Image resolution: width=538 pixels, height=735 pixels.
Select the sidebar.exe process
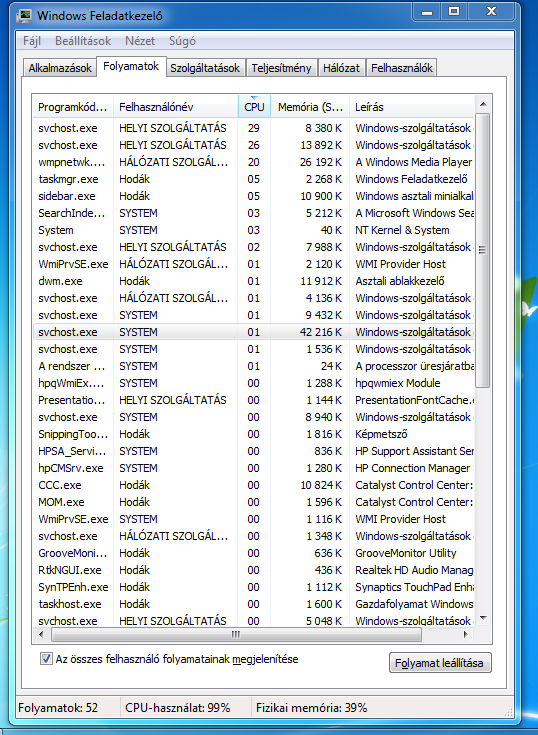coord(254,196)
